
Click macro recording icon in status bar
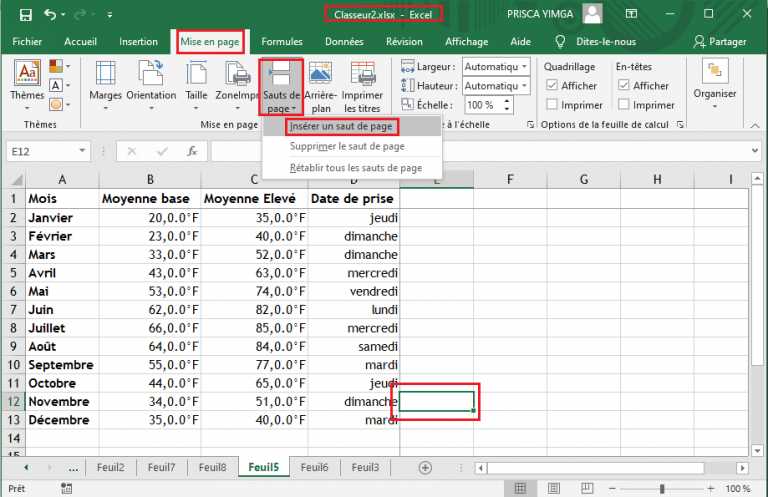coord(66,488)
